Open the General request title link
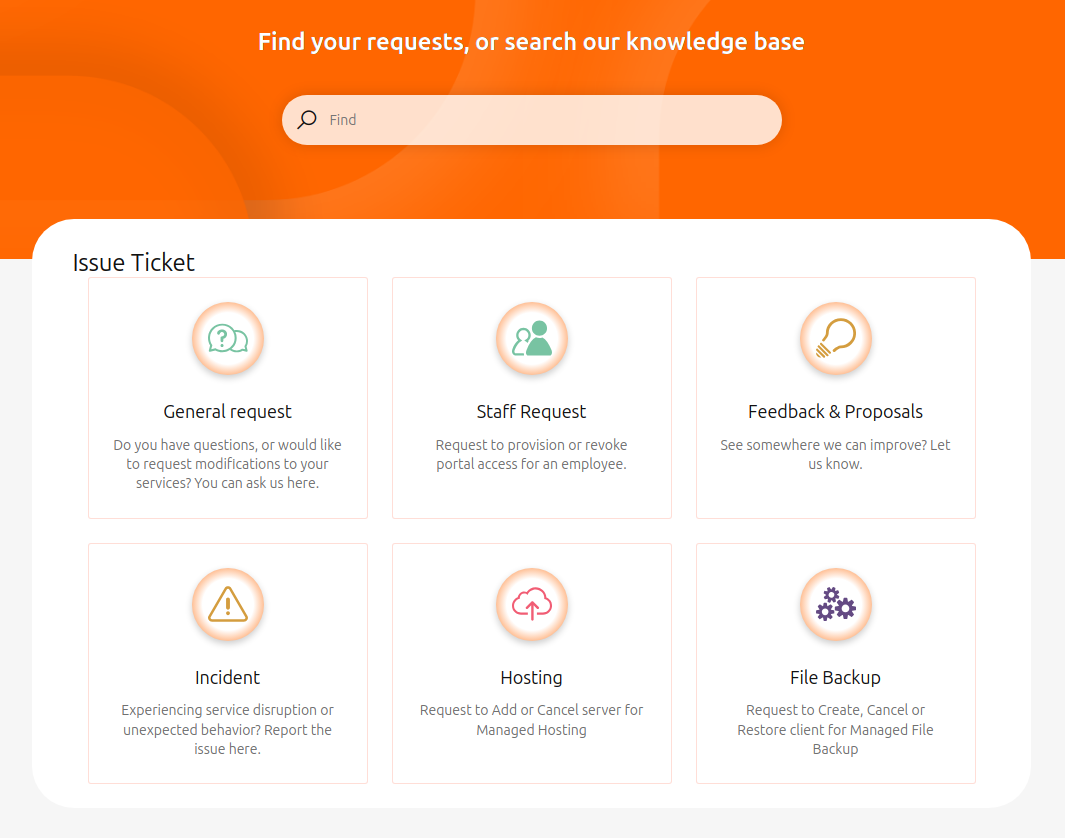 coord(228,412)
